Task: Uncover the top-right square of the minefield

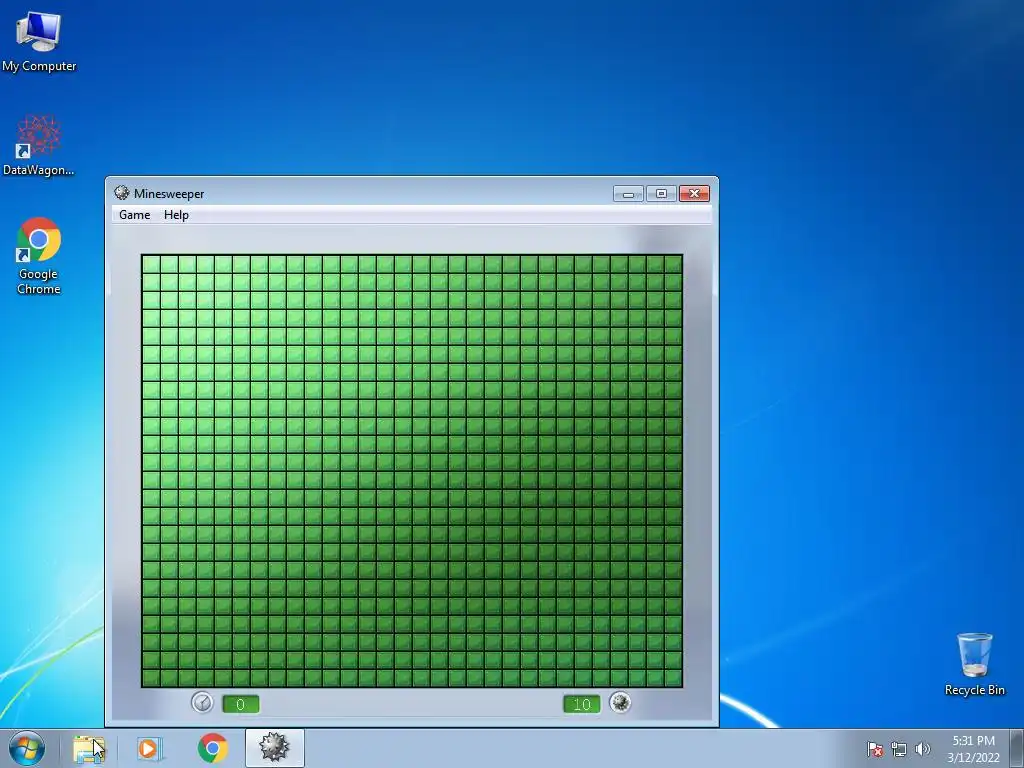Action: coord(673,264)
